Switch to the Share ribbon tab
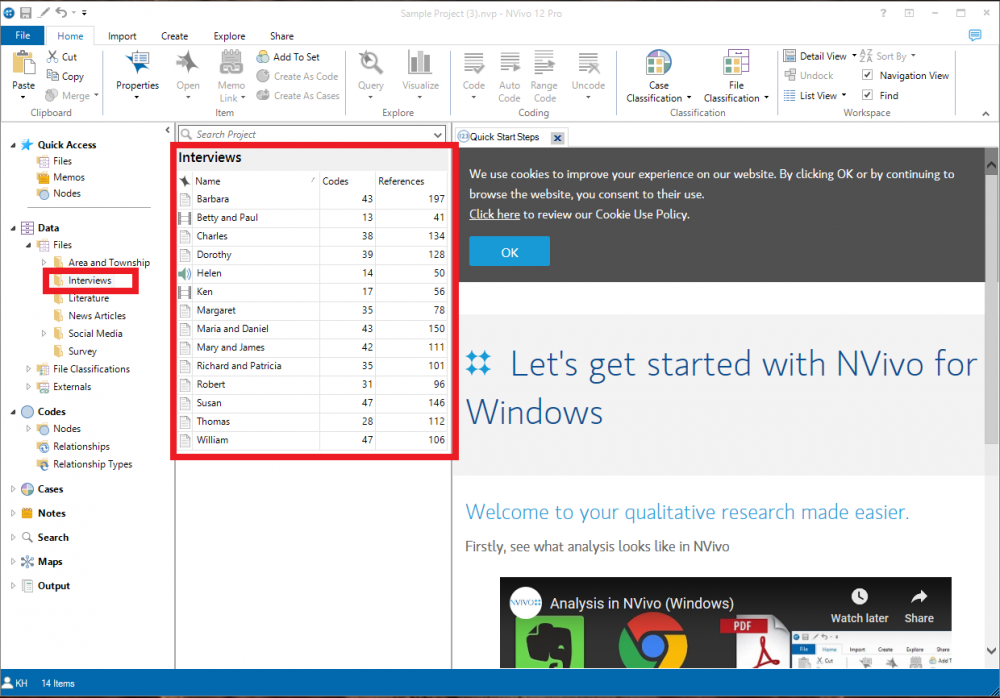Image resolution: width=1000 pixels, height=698 pixels. (x=281, y=36)
